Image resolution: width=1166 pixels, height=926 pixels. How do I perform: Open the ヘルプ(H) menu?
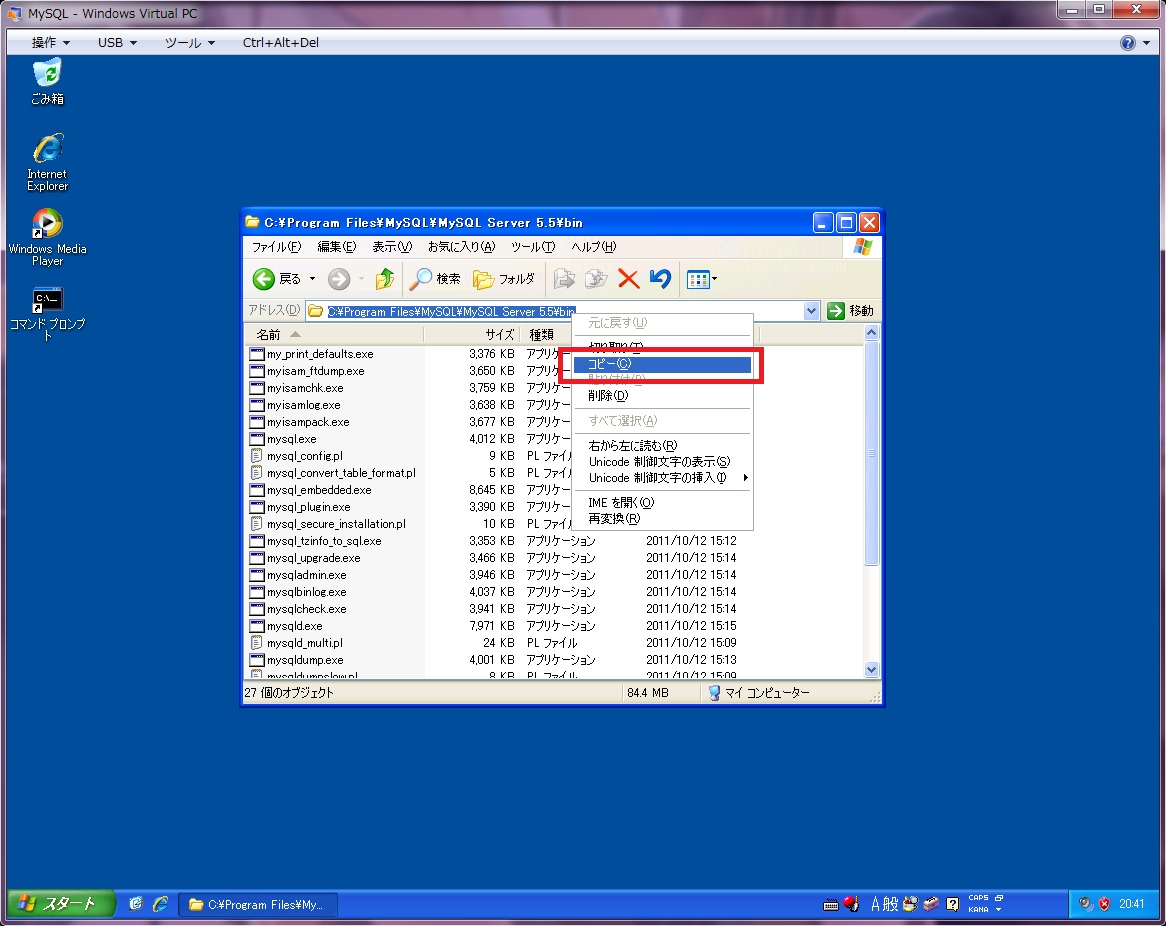[x=593, y=247]
